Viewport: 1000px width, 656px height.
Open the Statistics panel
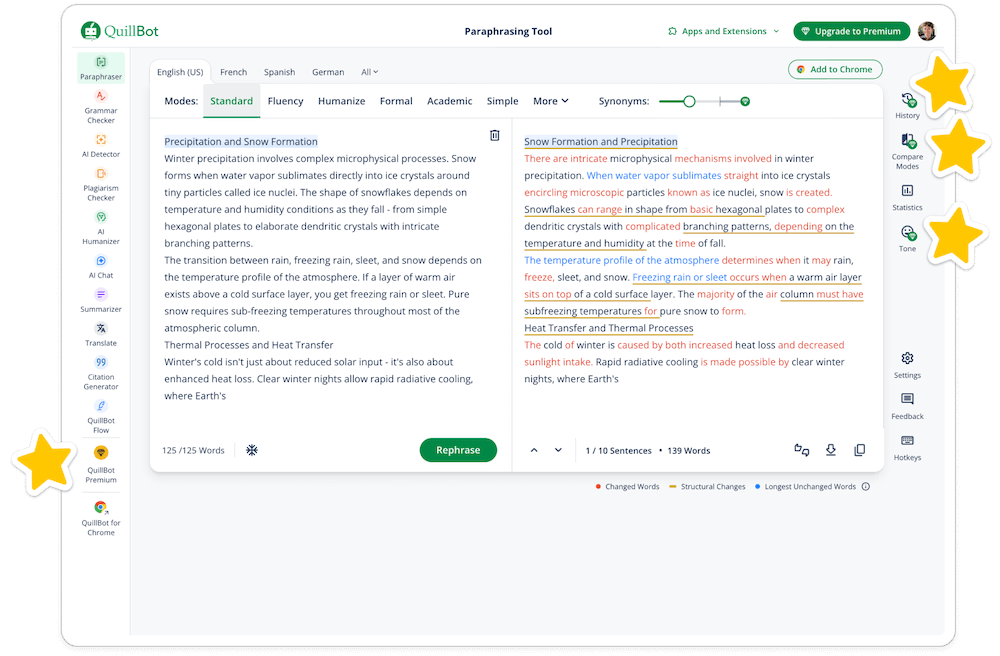(x=908, y=198)
